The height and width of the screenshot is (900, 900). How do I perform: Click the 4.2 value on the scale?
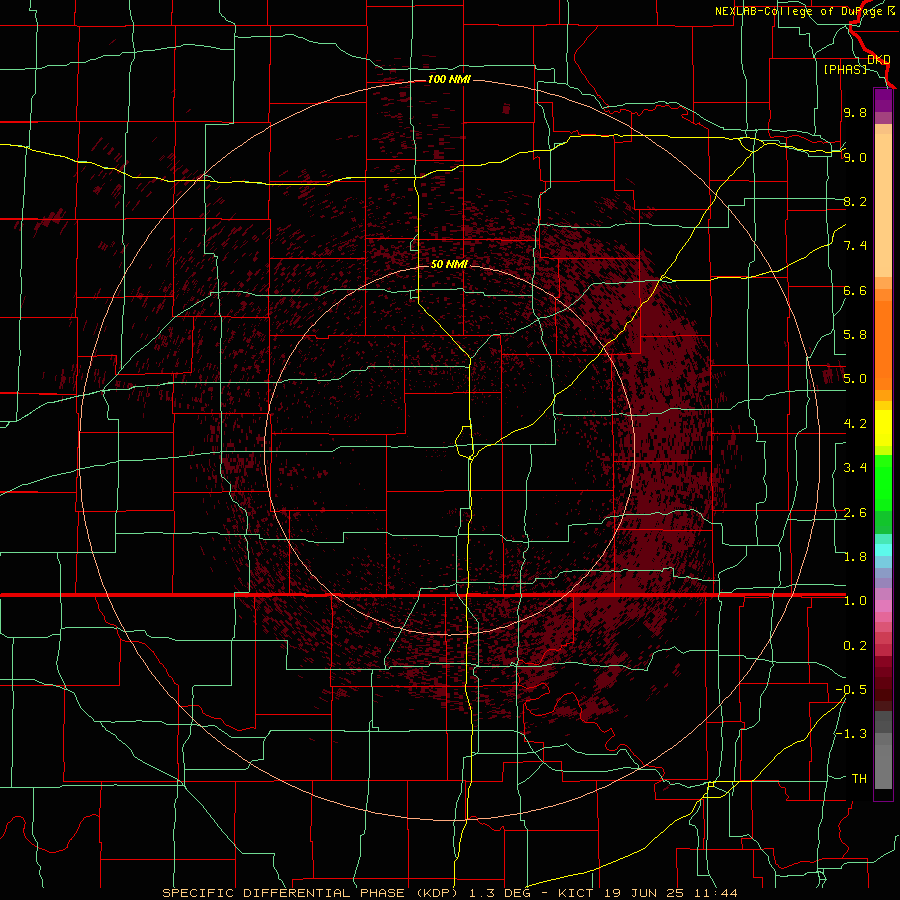pos(855,424)
